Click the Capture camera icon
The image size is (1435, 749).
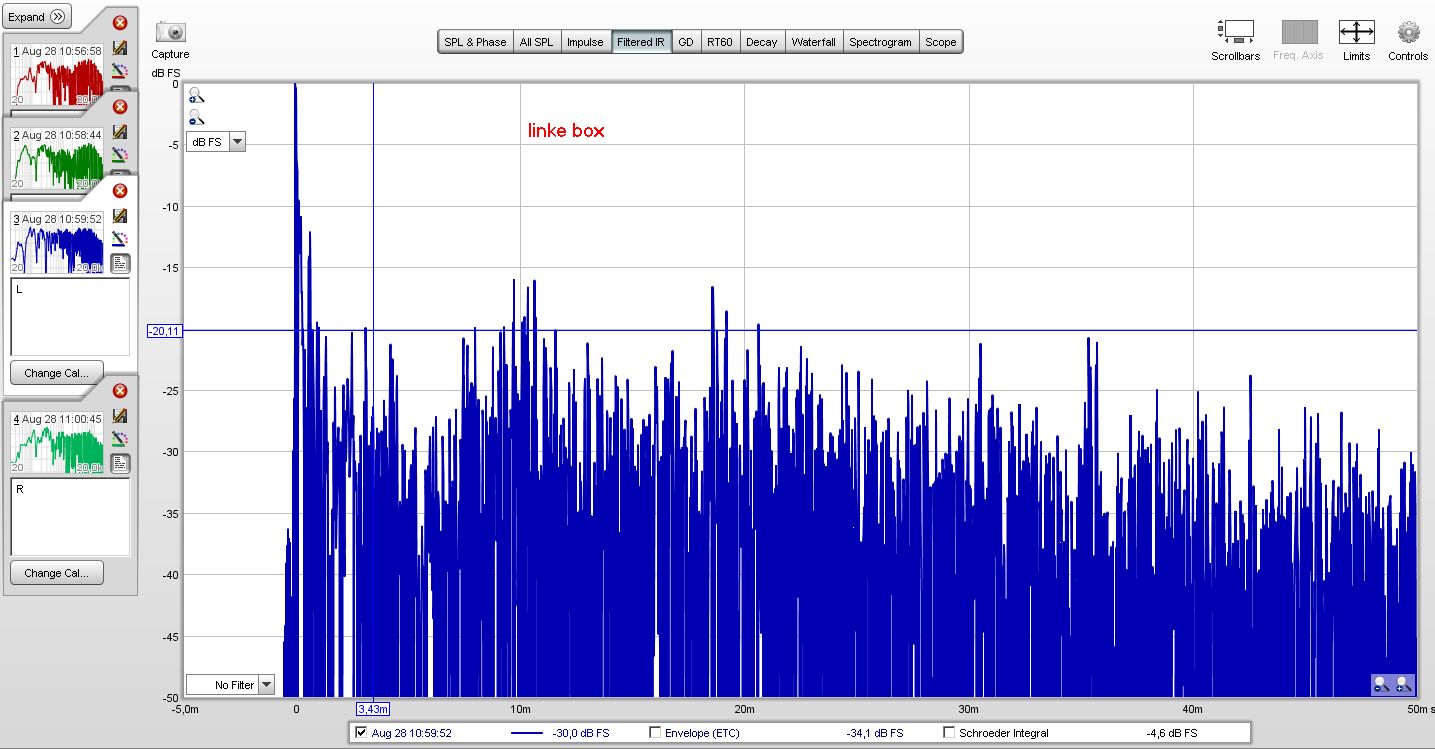(170, 32)
